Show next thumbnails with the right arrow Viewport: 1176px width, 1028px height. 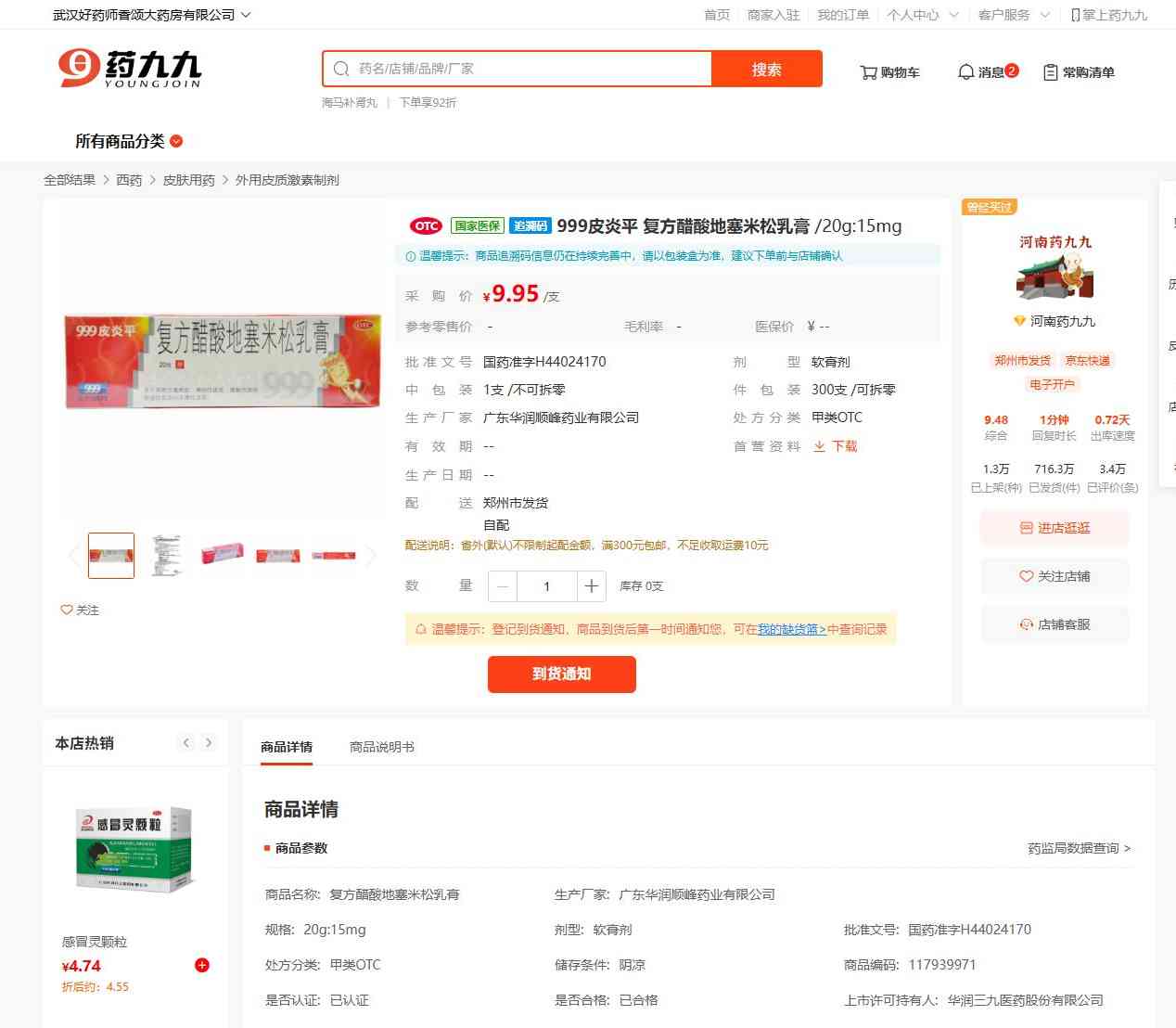click(x=371, y=556)
